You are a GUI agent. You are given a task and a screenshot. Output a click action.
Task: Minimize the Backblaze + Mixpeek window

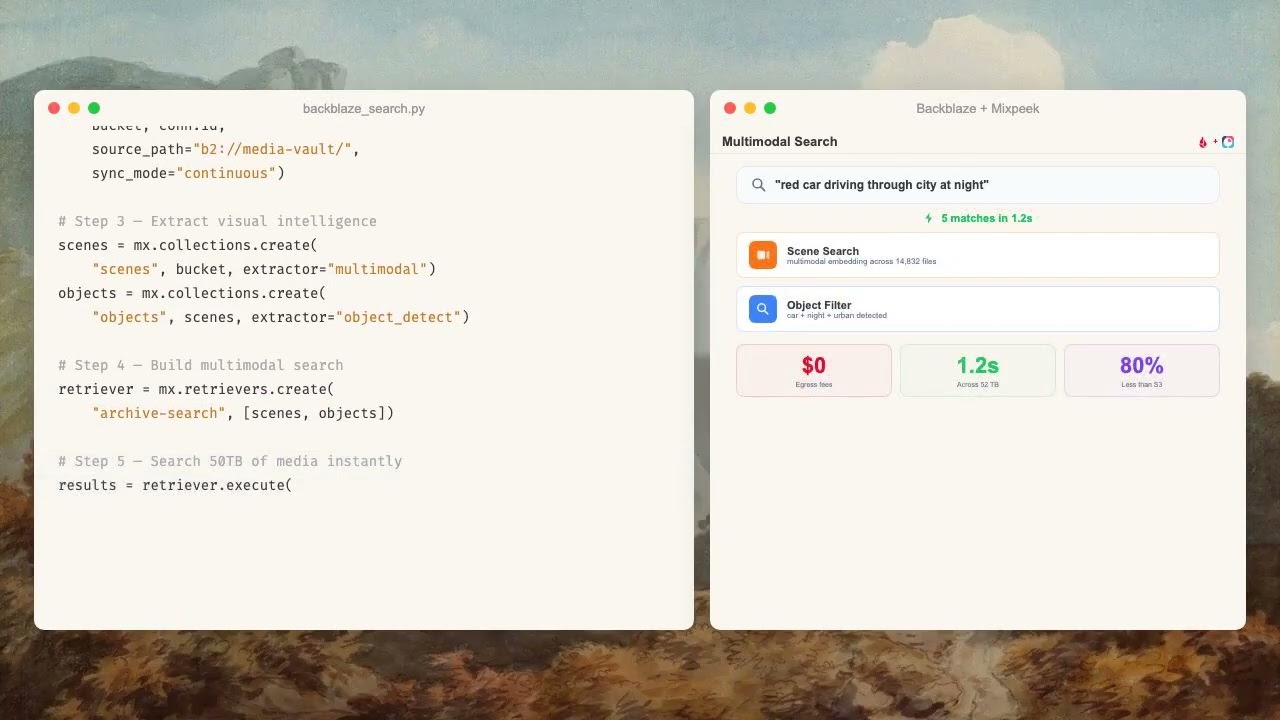pyautogui.click(x=750, y=108)
